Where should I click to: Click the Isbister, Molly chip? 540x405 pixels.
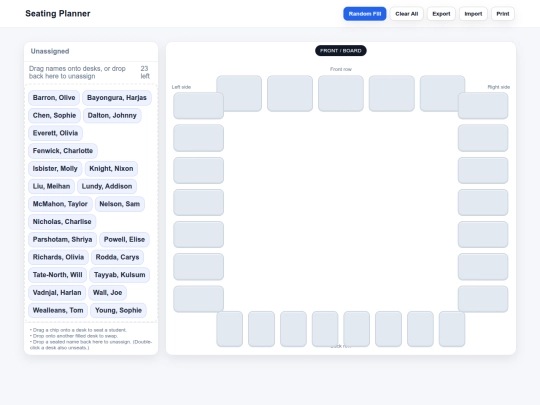point(55,169)
